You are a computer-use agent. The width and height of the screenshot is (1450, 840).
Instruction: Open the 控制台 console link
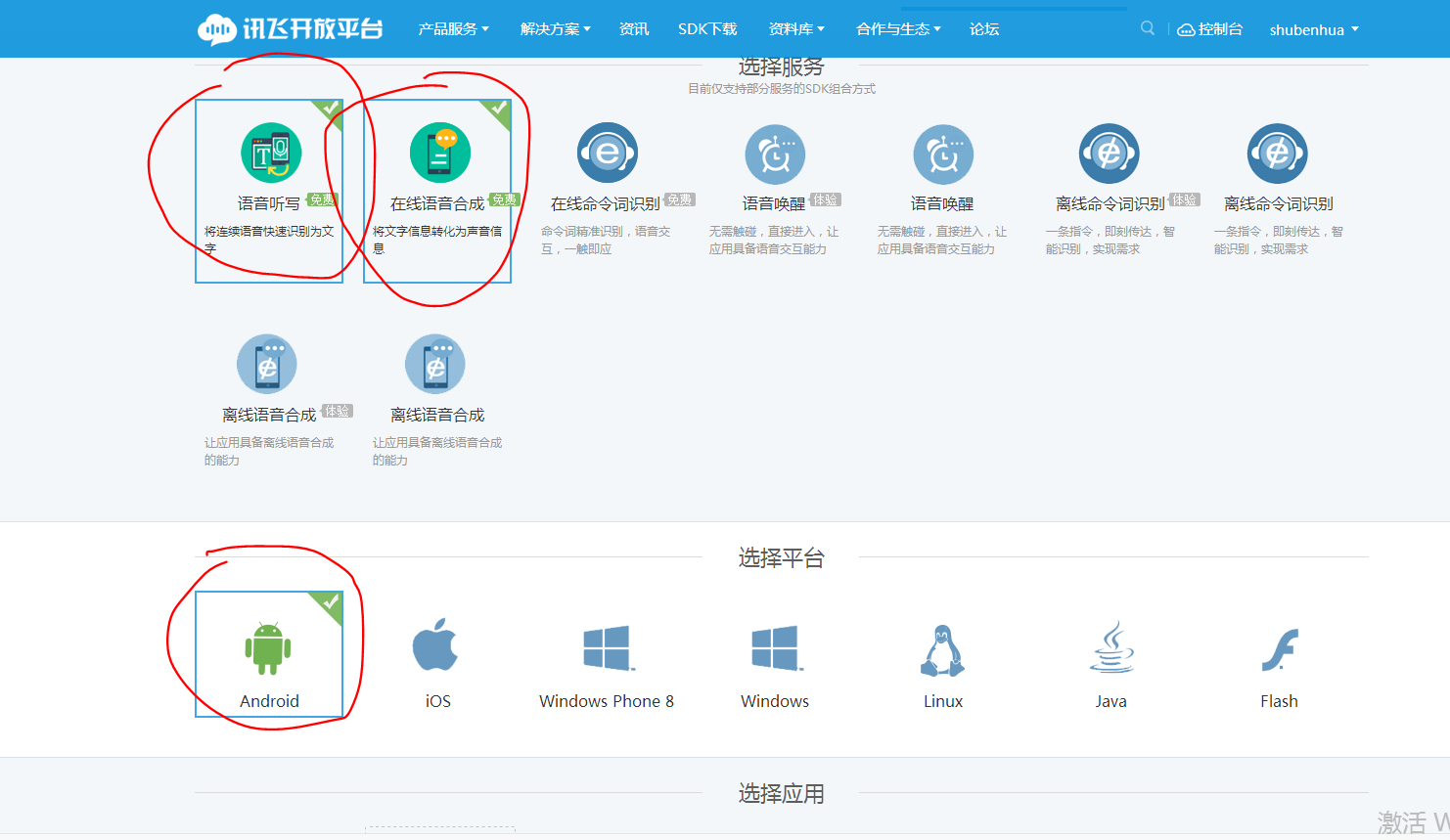pyautogui.click(x=1210, y=29)
